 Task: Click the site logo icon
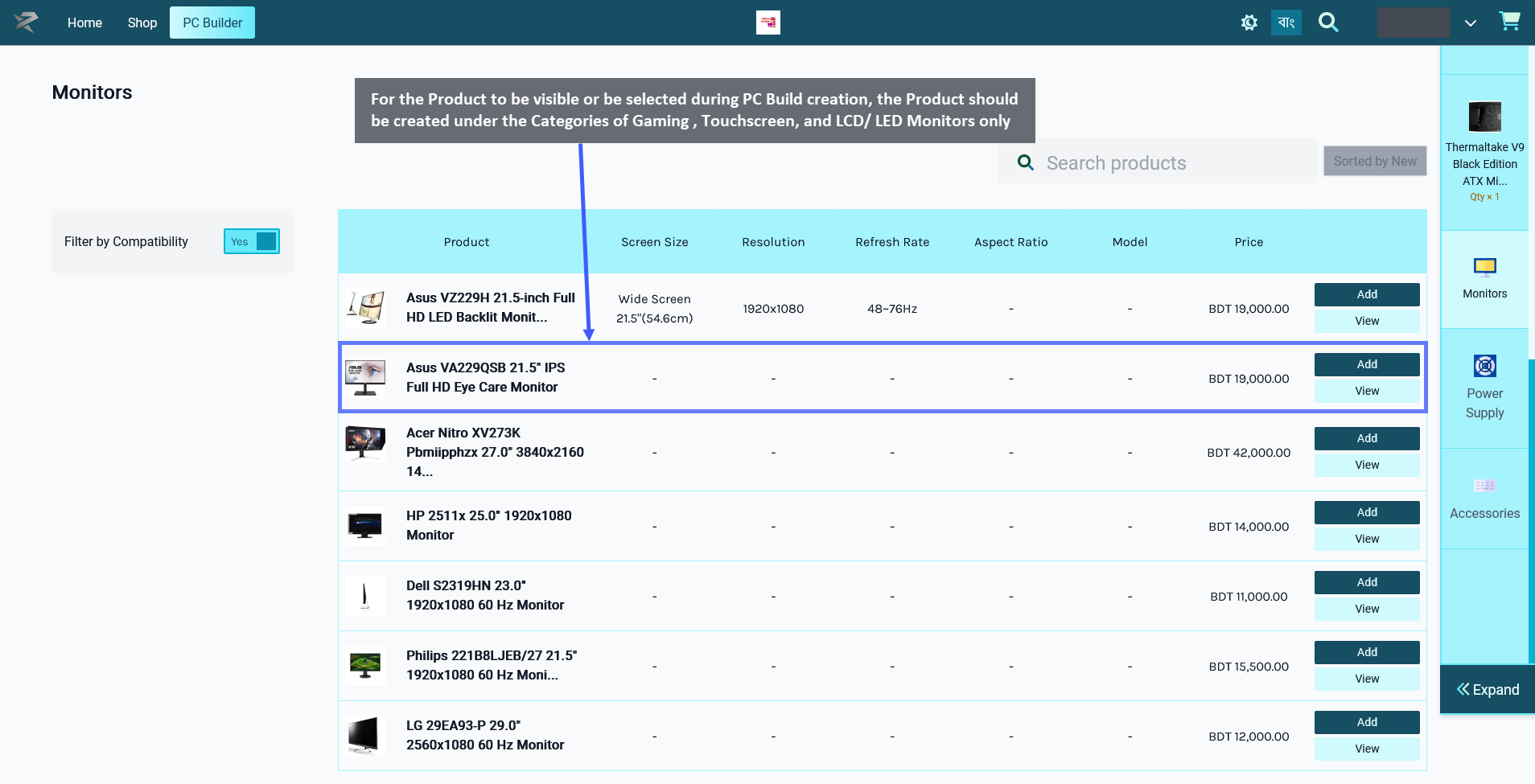click(x=26, y=22)
